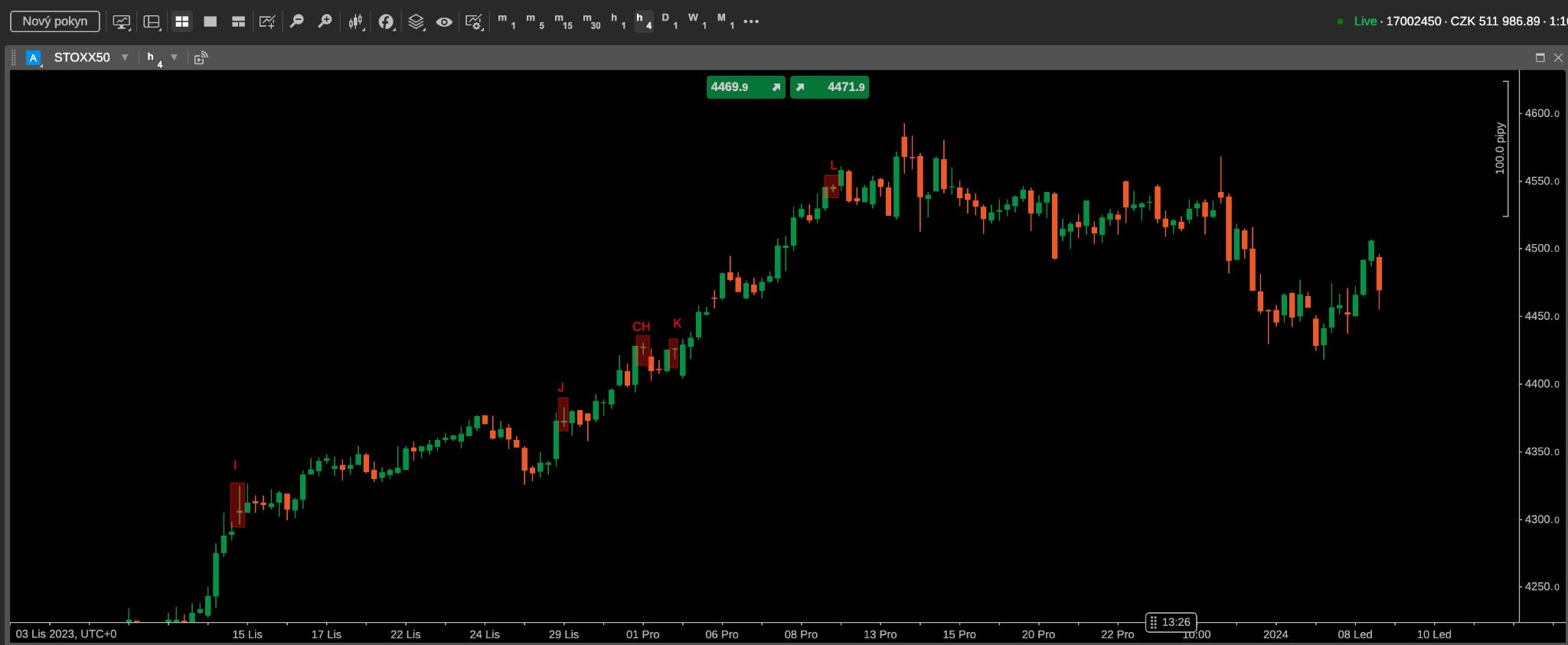Switch to the h1 timeframe
This screenshot has height=645, width=1568.
coord(618,21)
